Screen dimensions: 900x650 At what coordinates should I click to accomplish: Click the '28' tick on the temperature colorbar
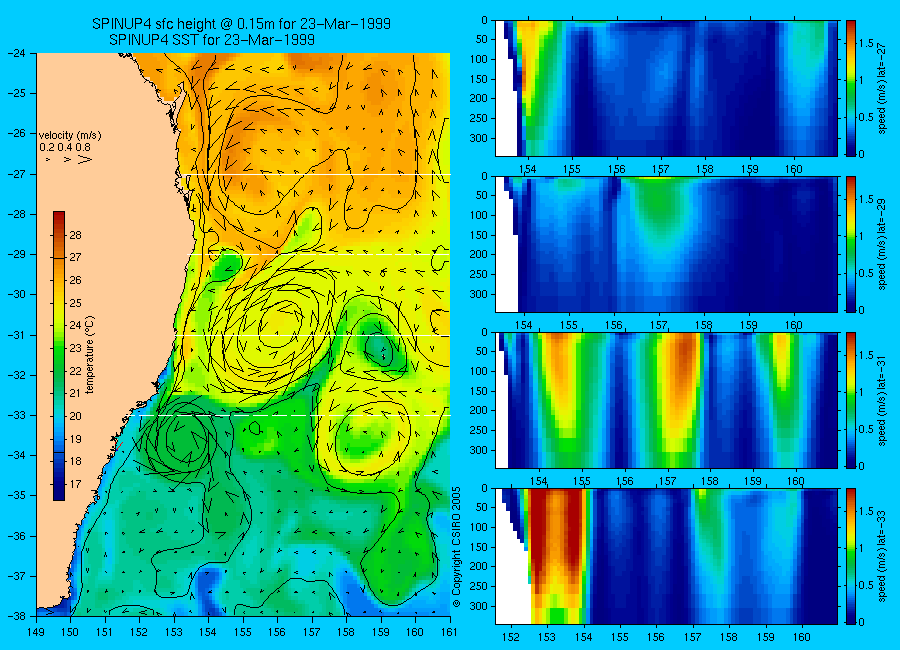76,235
